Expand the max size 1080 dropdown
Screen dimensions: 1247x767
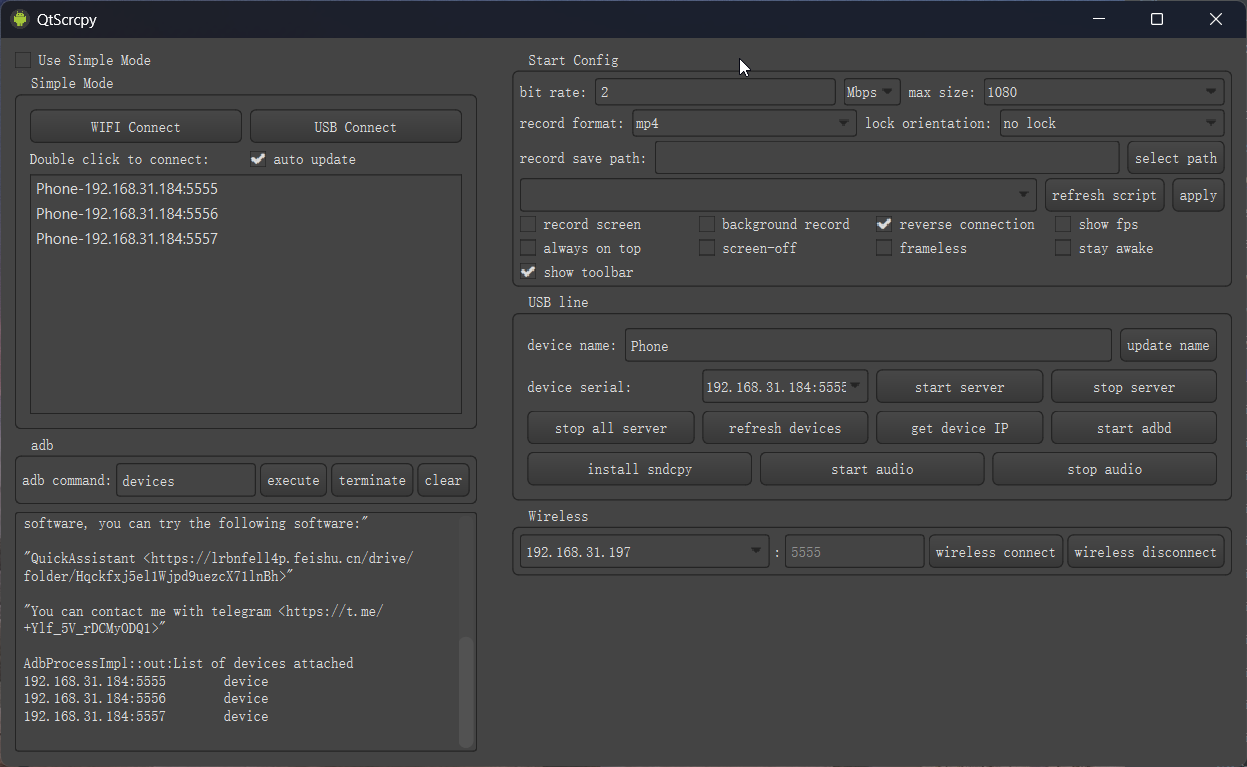tap(1104, 92)
